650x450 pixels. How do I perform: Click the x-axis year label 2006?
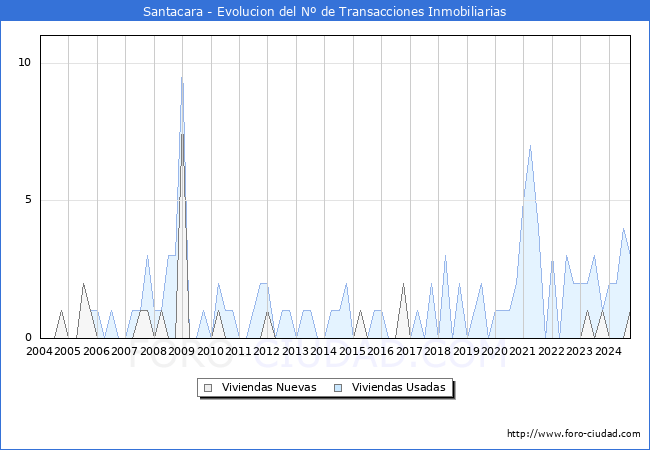(x=96, y=351)
